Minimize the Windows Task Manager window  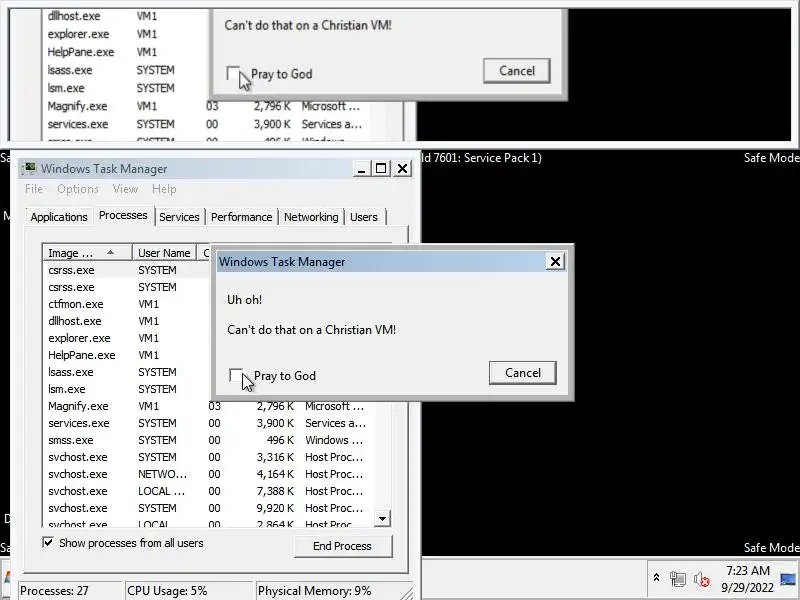pyautogui.click(x=361, y=168)
